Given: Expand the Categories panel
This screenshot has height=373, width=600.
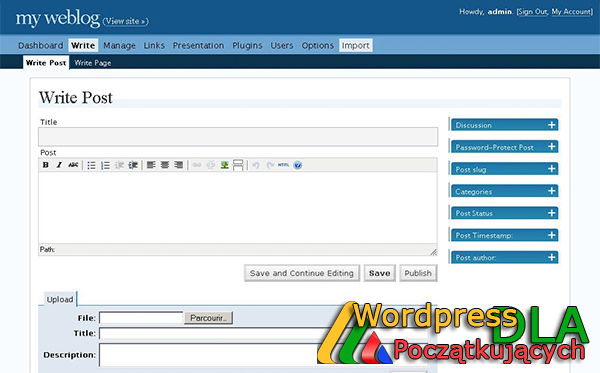Looking at the screenshot, I should (x=504, y=191).
